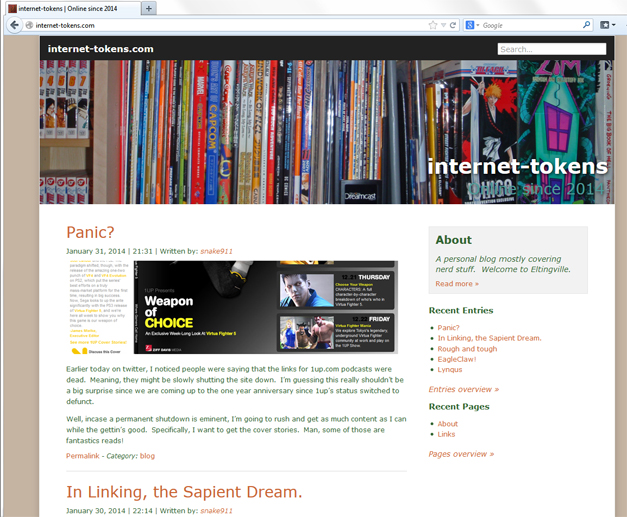The image size is (627, 517).
Task: Click Pages overview link
Action: pyautogui.click(x=461, y=454)
